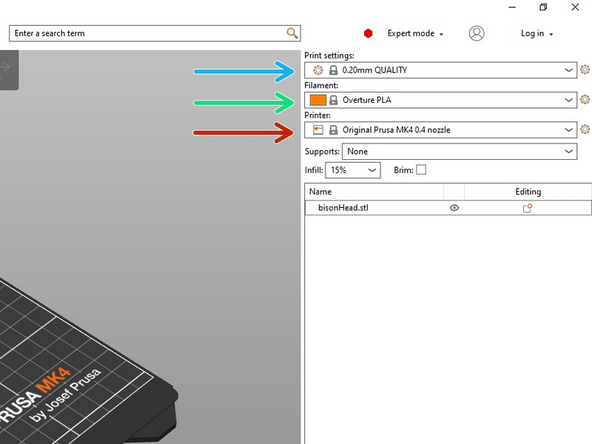592x444 pixels.
Task: Open the Printer Original Prusa MK4 dropdown
Action: pos(441,130)
